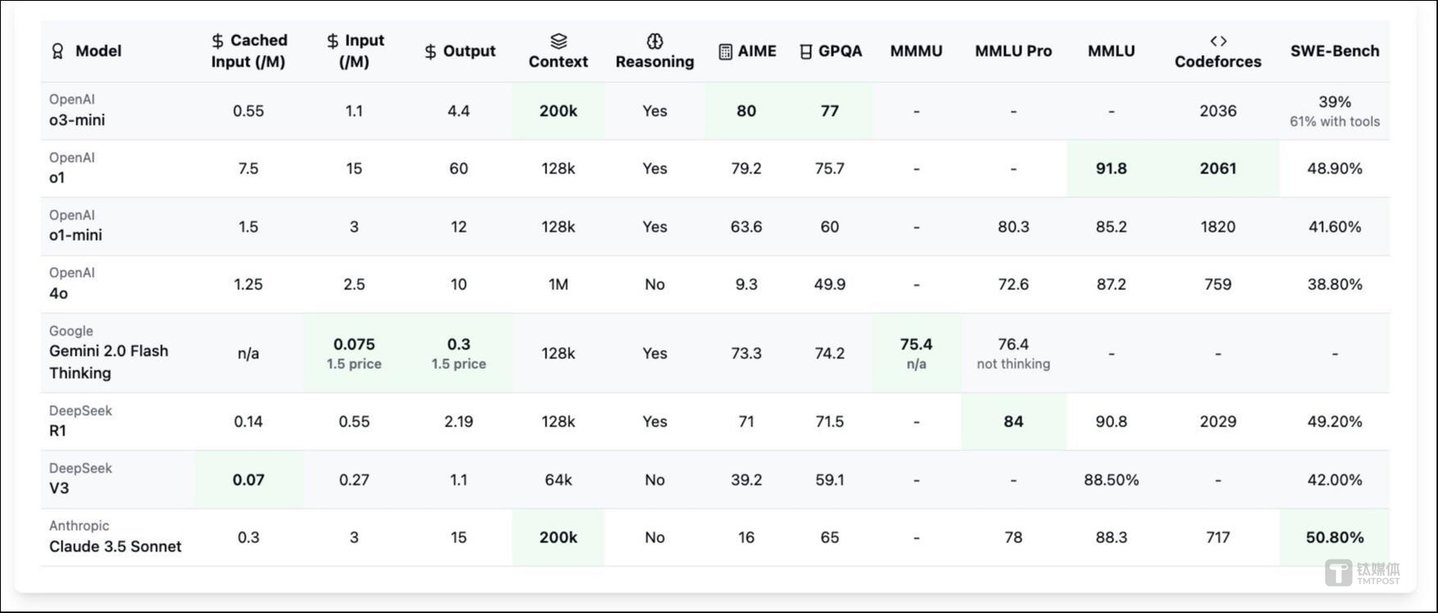This screenshot has width=1438, height=613.
Task: Click the Context layers icon
Action: (558, 41)
